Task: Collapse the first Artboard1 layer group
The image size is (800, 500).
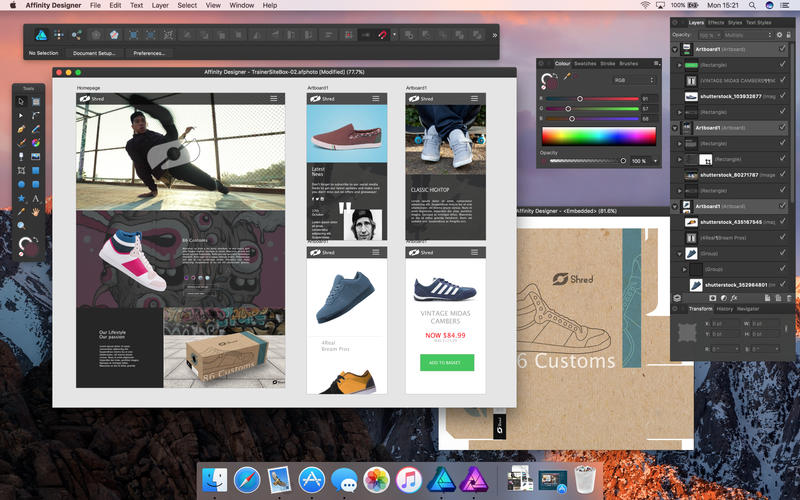Action: pyautogui.click(x=675, y=49)
